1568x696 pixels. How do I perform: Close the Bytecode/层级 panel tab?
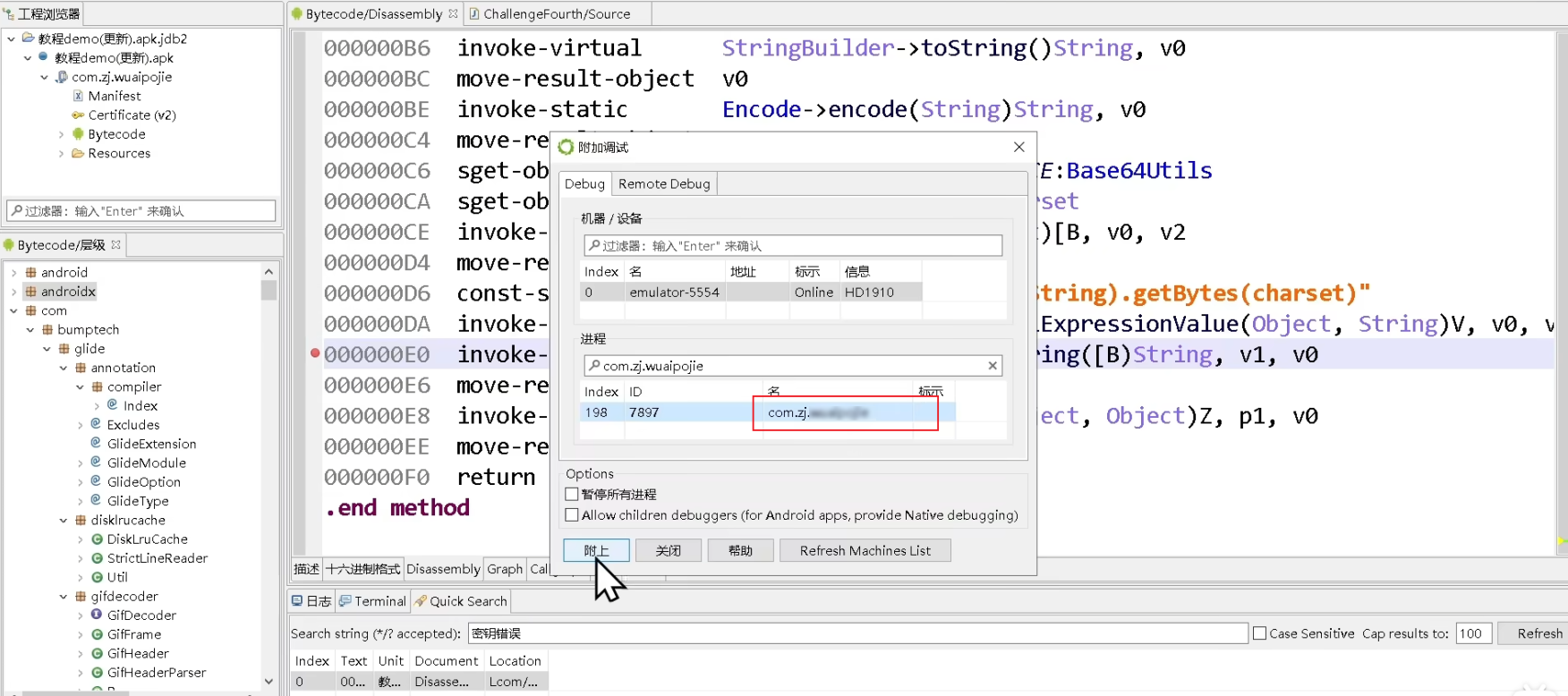pos(116,244)
